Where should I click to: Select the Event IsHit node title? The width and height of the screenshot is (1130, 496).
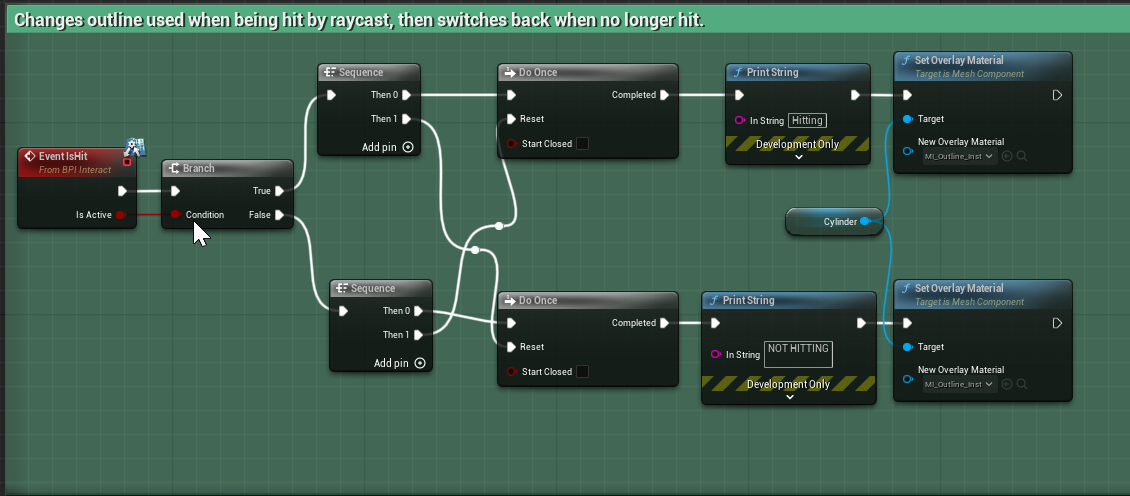[63, 156]
